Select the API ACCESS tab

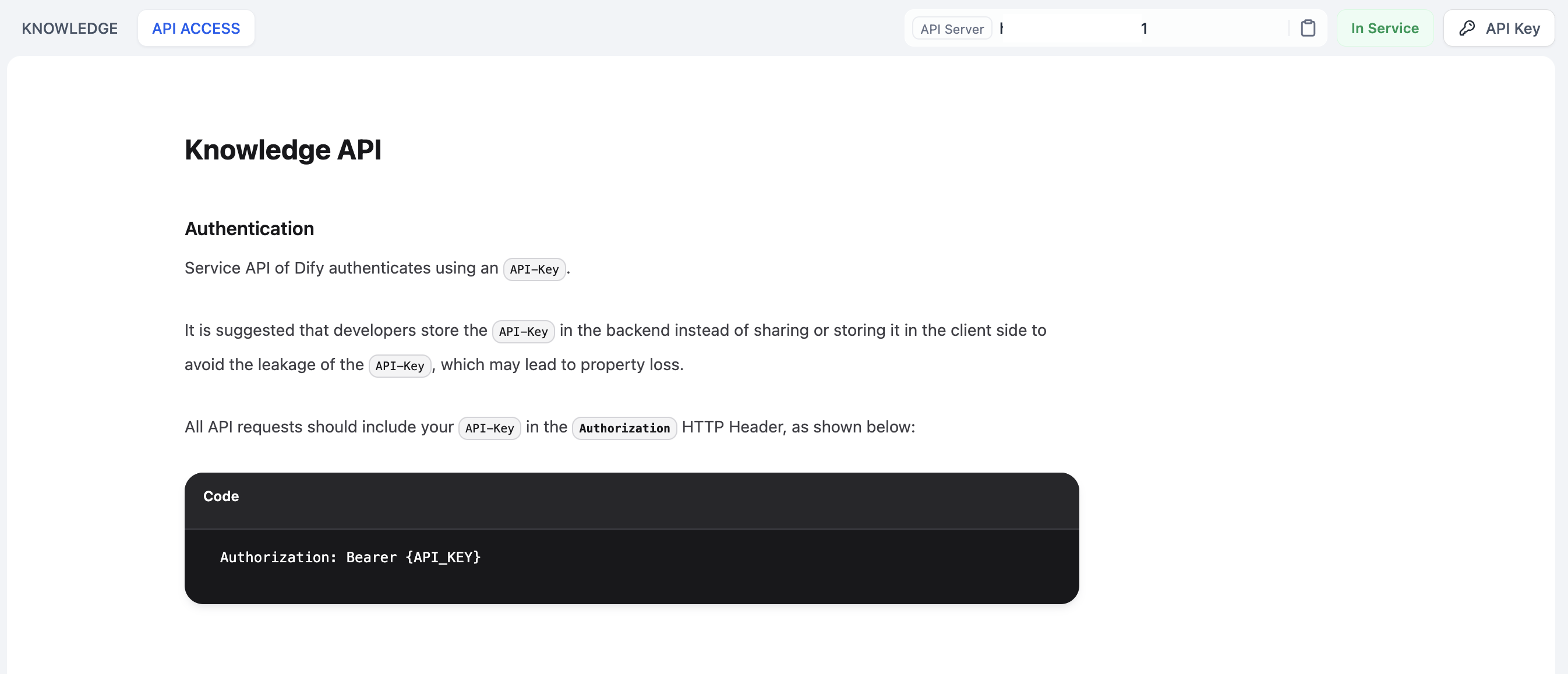click(x=196, y=29)
